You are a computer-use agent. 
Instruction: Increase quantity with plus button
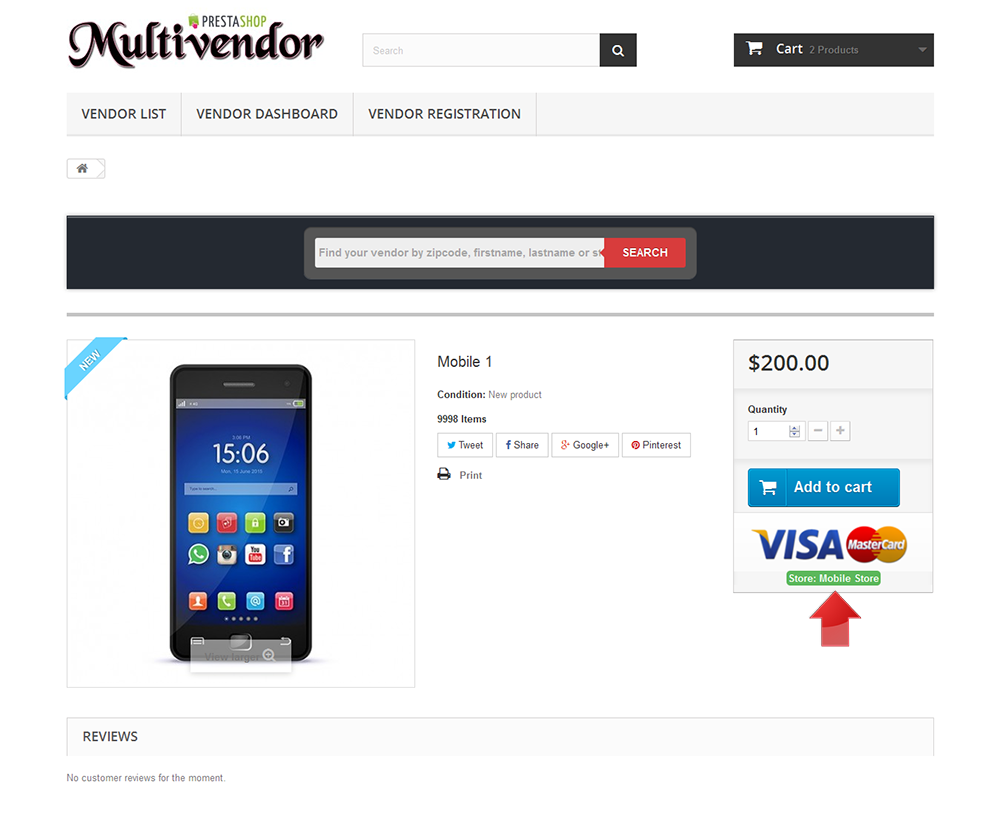pyautogui.click(x=840, y=431)
